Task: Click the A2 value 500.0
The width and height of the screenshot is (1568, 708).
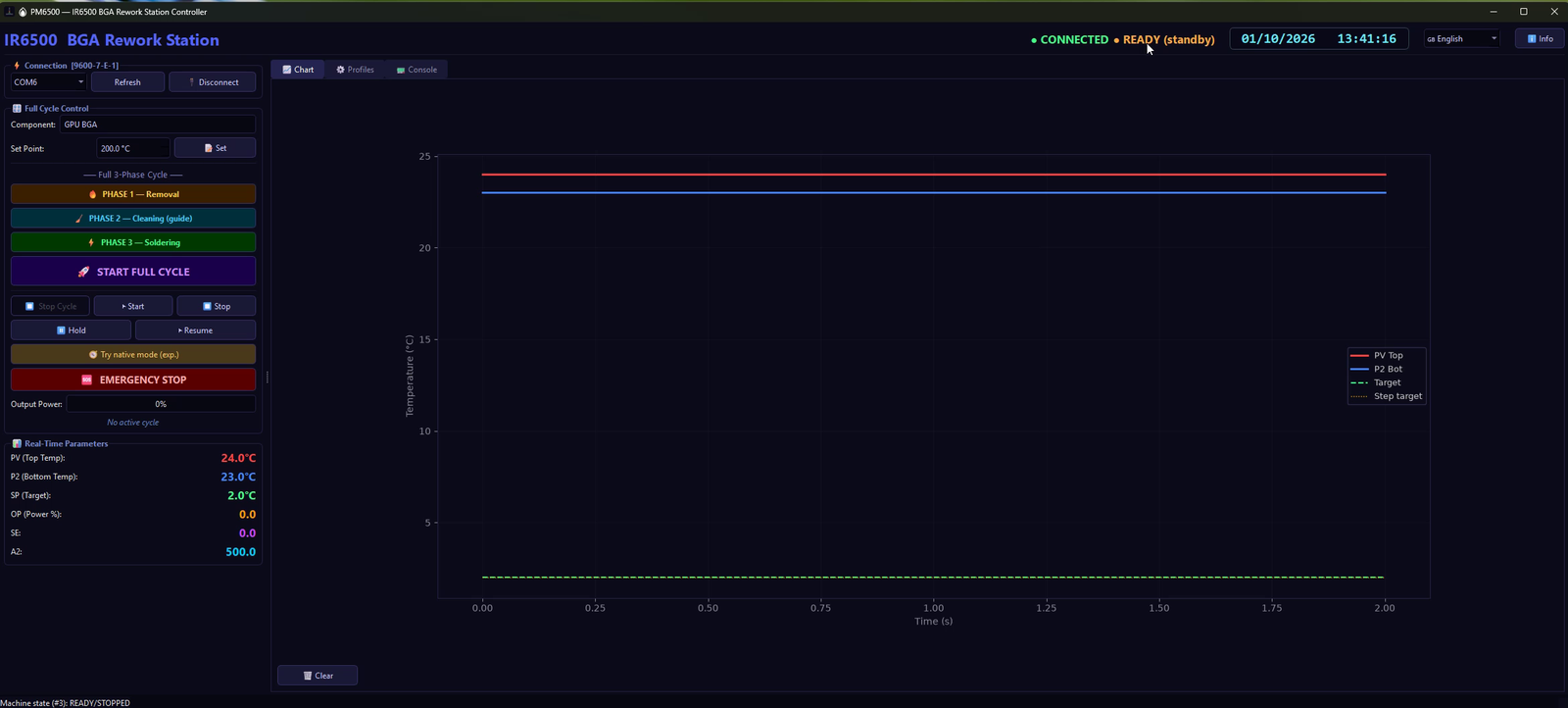Action: pyautogui.click(x=241, y=552)
